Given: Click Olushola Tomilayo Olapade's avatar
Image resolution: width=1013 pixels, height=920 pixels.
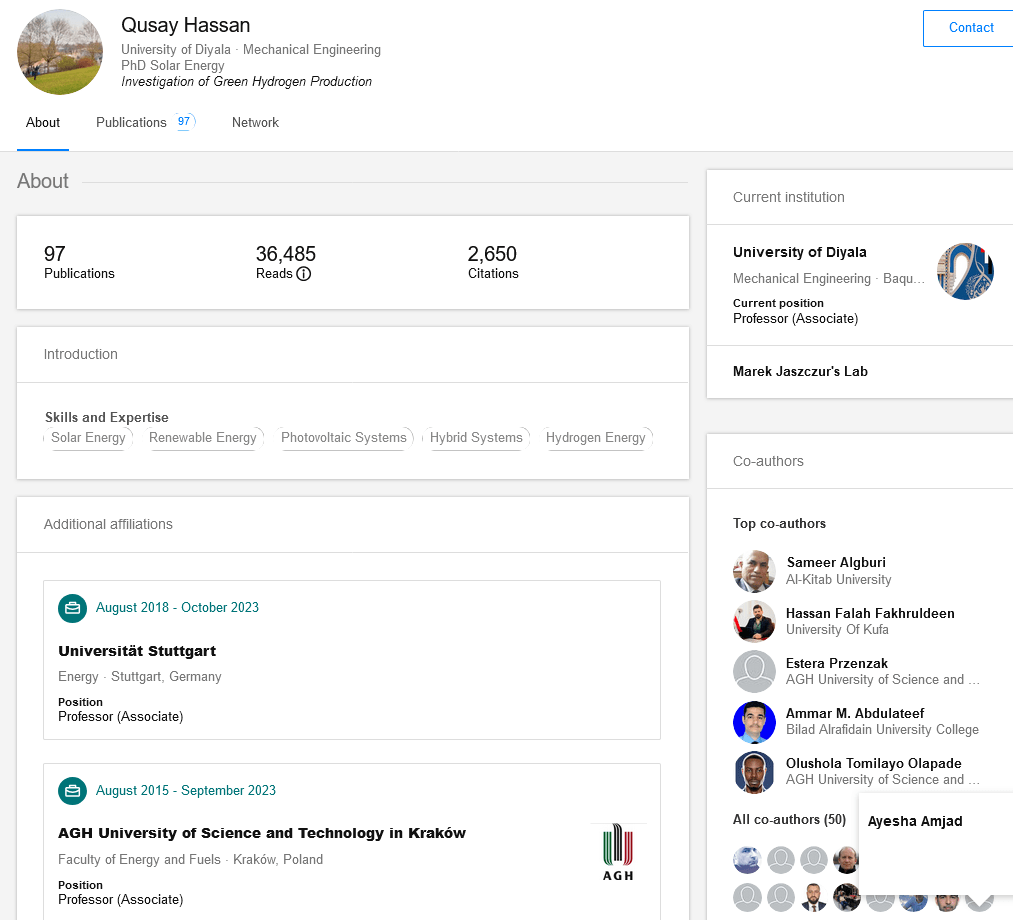Looking at the screenshot, I should click(753, 772).
